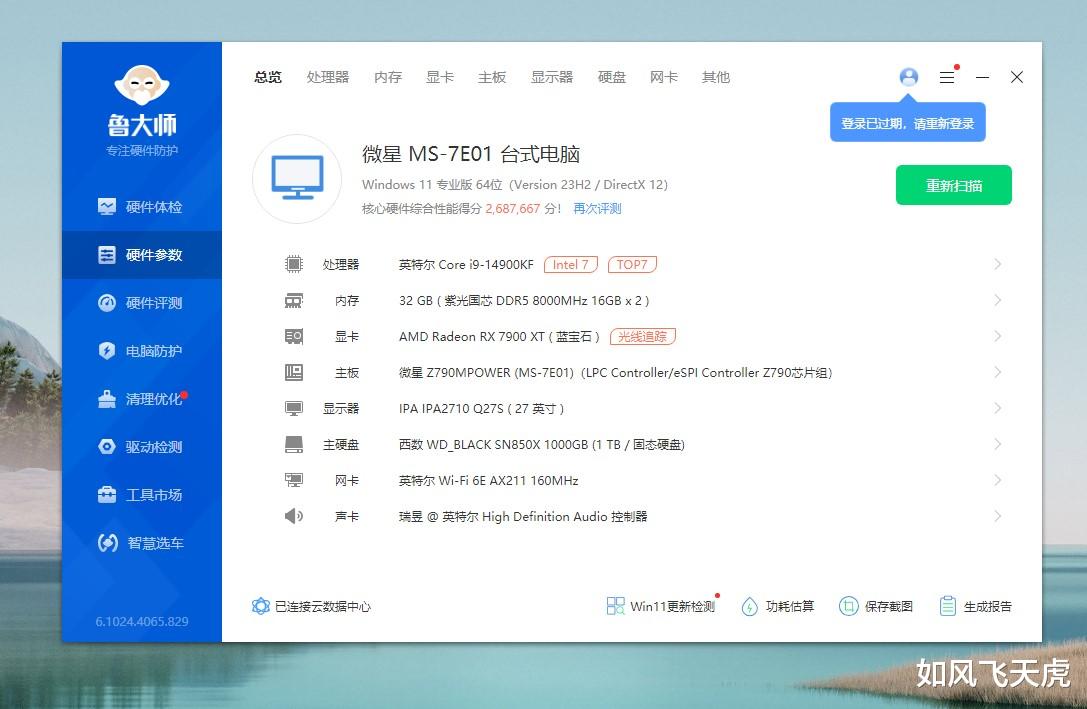1087x709 pixels.
Task: Click the 光线追踪 tag
Action: (x=643, y=336)
